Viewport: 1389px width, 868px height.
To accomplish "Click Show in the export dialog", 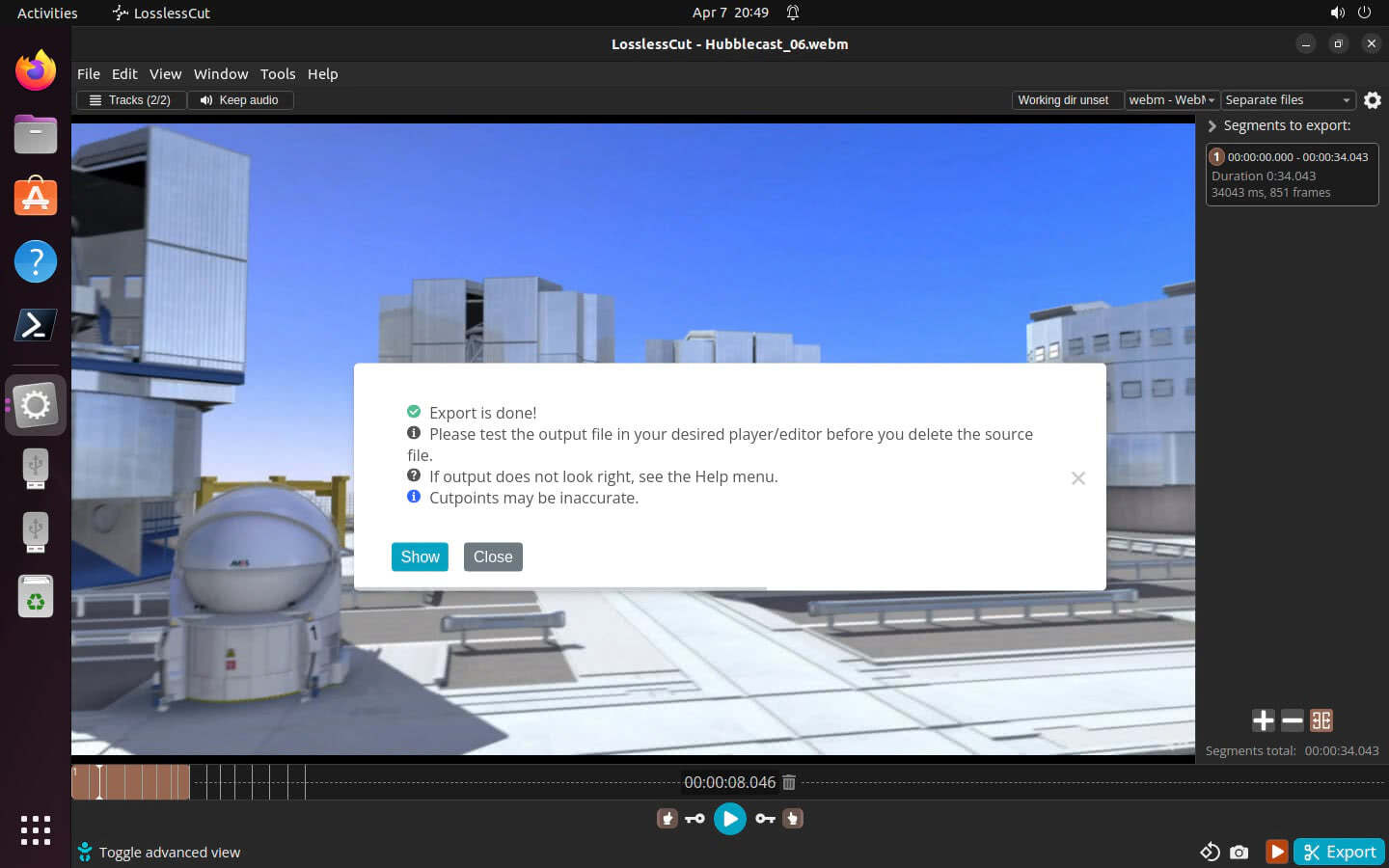I will (420, 556).
